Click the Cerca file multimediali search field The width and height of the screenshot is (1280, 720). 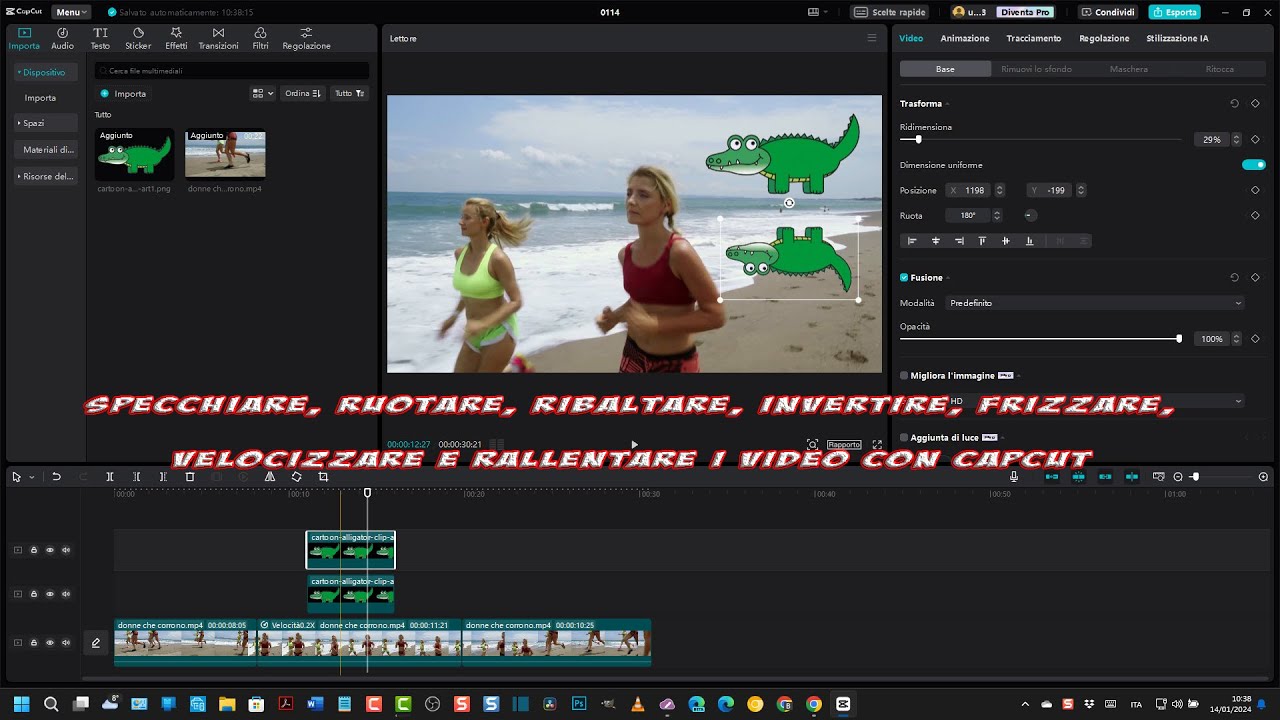coord(232,71)
